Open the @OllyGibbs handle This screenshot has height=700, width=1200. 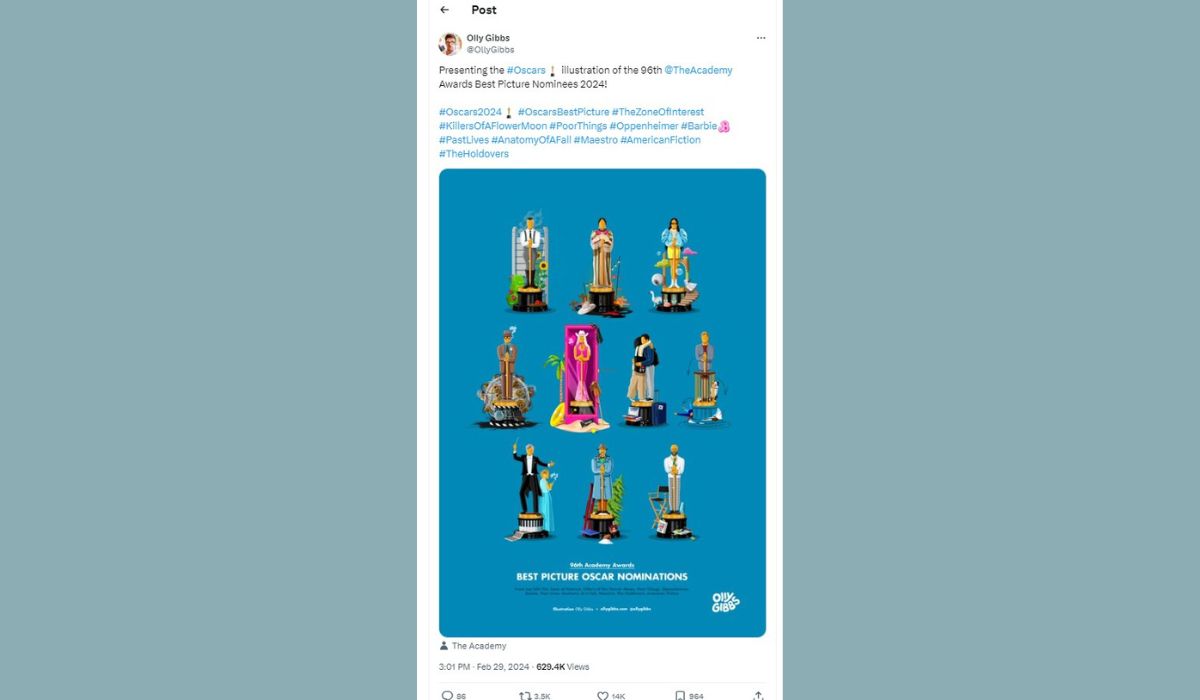(x=491, y=49)
